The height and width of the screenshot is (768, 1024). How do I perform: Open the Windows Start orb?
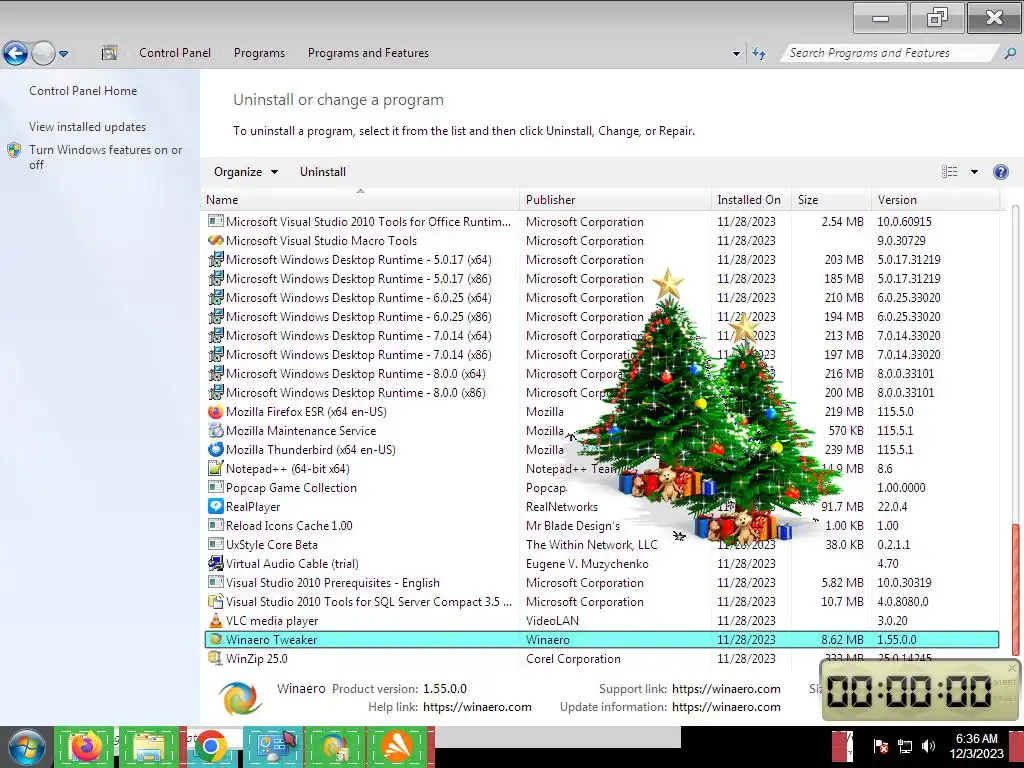[x=26, y=748]
